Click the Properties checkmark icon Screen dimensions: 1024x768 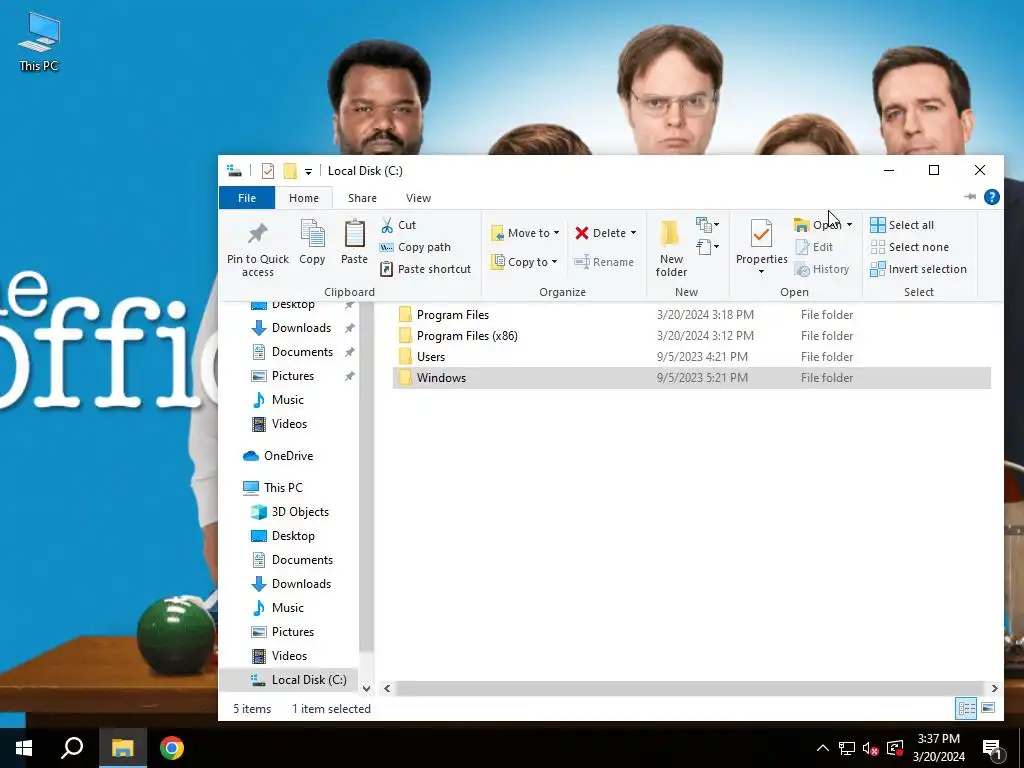click(761, 233)
